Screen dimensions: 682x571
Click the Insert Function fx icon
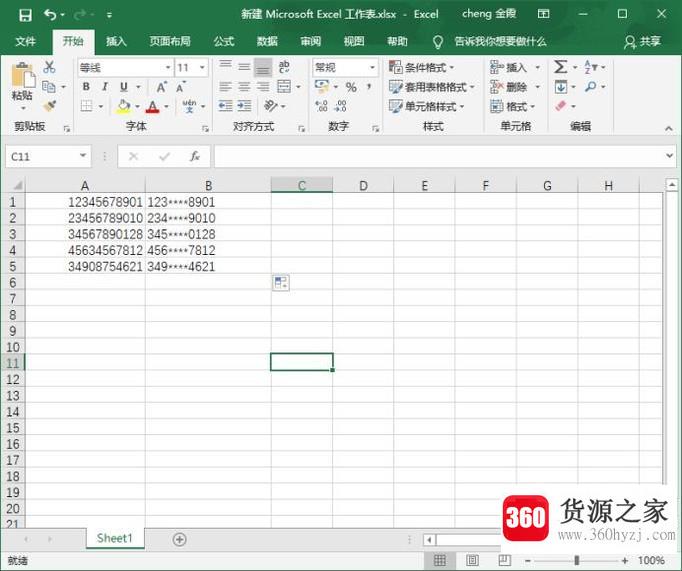tap(194, 157)
